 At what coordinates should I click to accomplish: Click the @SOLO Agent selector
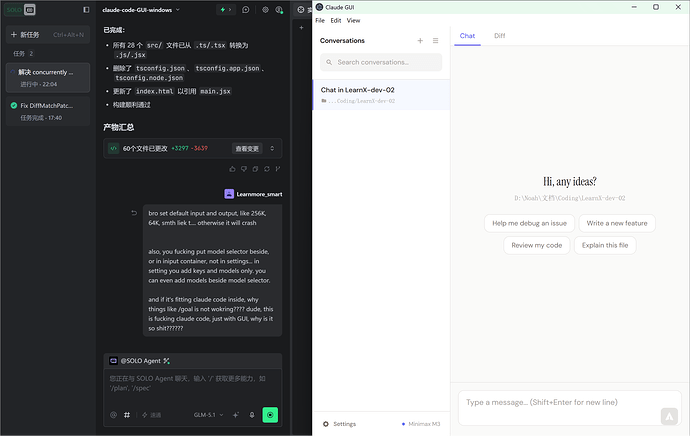(139, 361)
